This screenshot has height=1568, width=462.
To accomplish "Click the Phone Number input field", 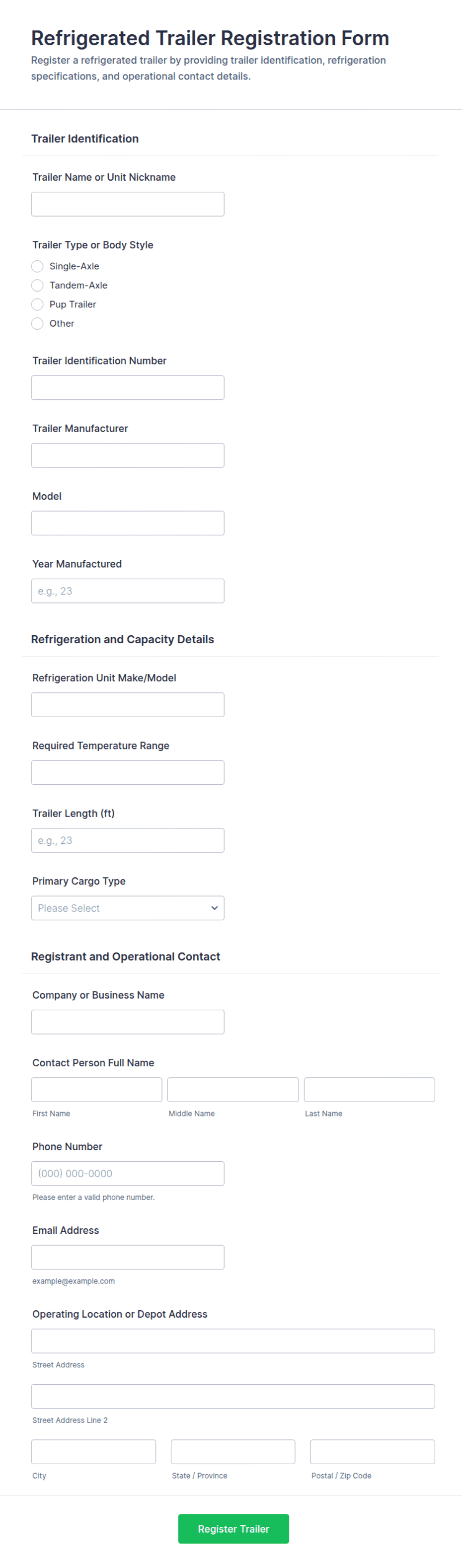I will [128, 1173].
